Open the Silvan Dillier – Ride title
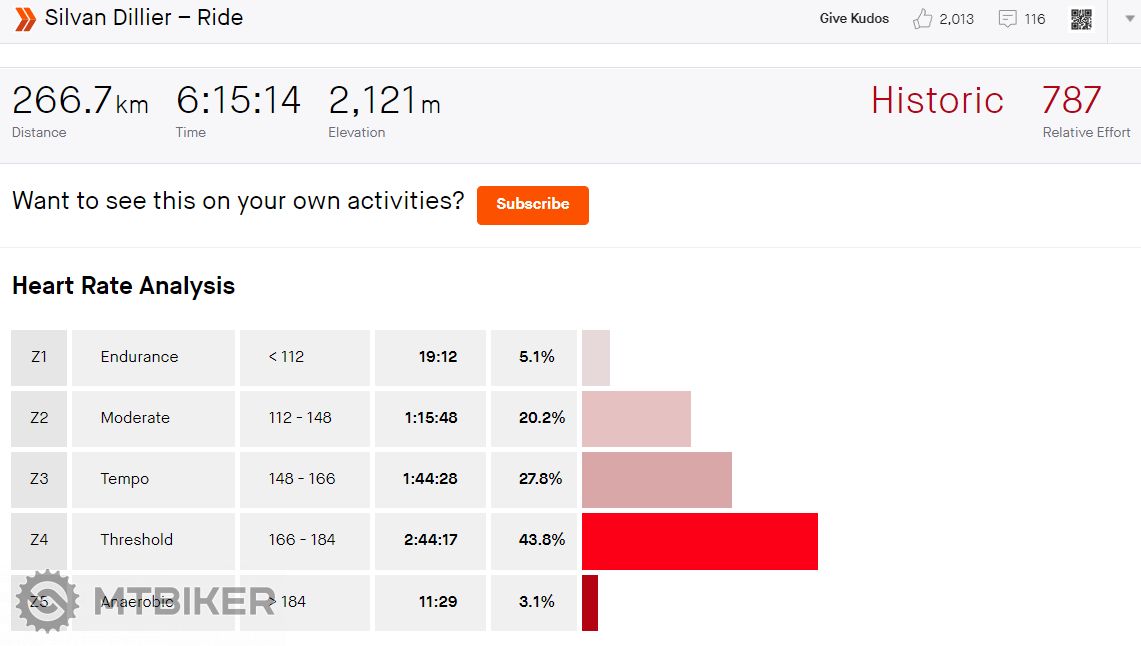1141x646 pixels. (144, 18)
